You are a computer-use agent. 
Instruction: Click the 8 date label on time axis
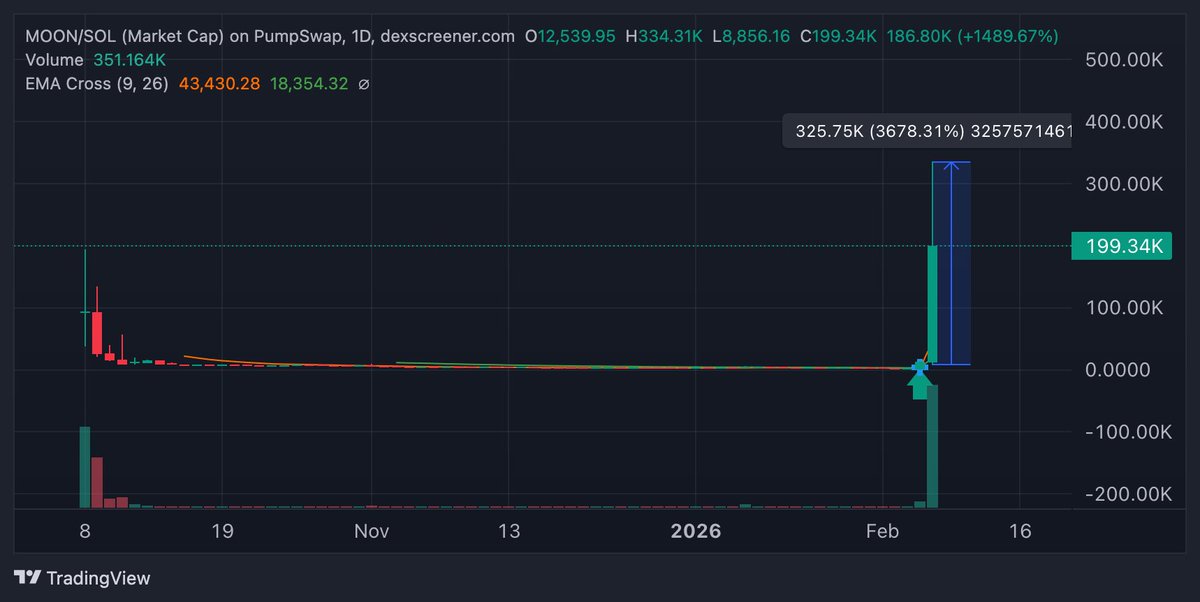85,531
